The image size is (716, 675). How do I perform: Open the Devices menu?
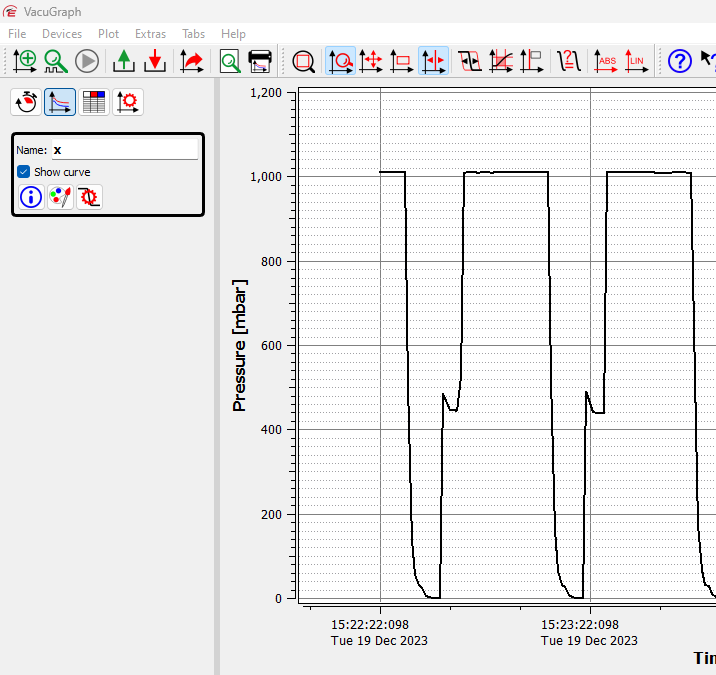[62, 34]
